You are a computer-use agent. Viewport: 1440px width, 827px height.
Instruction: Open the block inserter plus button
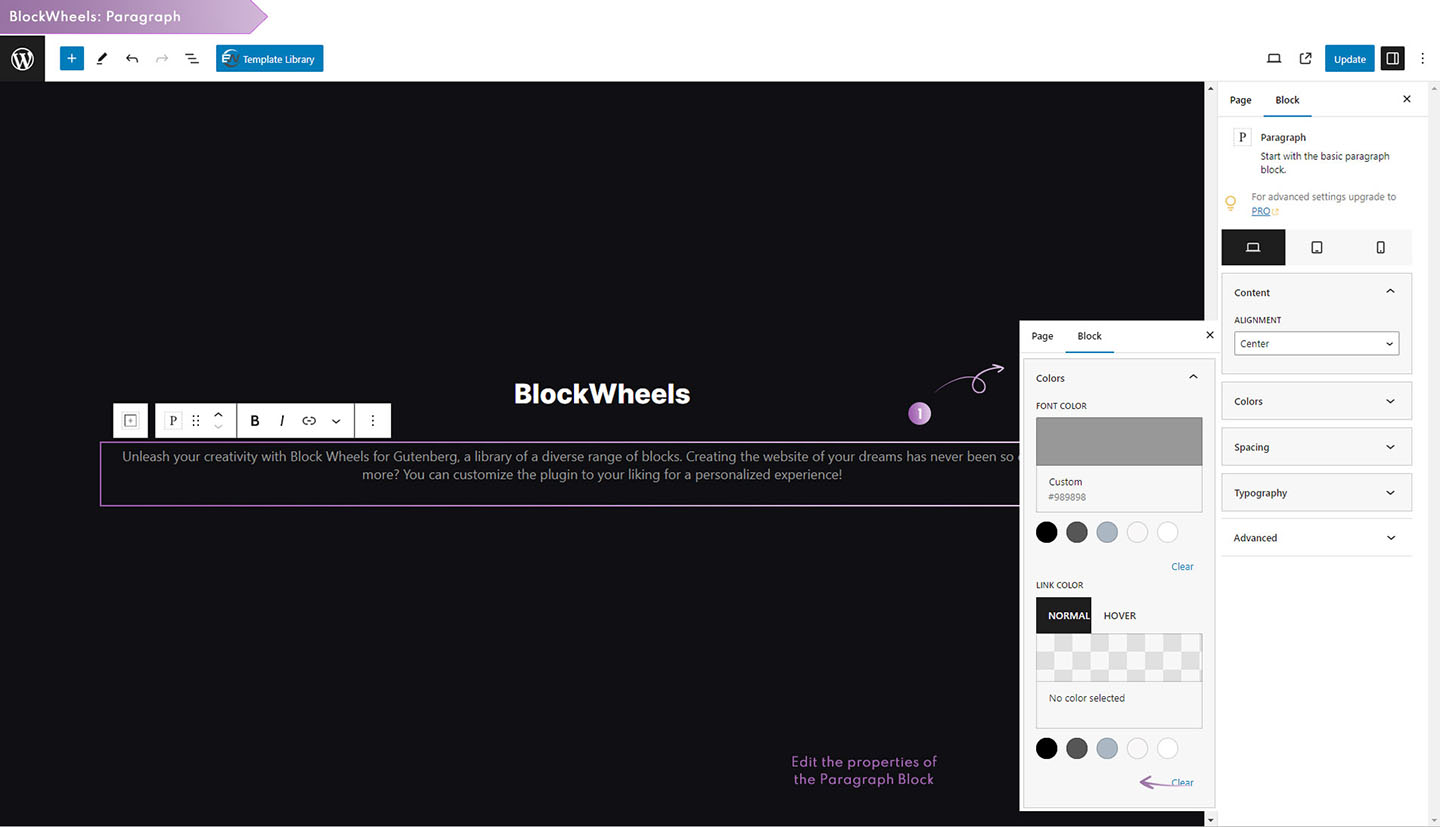point(71,59)
